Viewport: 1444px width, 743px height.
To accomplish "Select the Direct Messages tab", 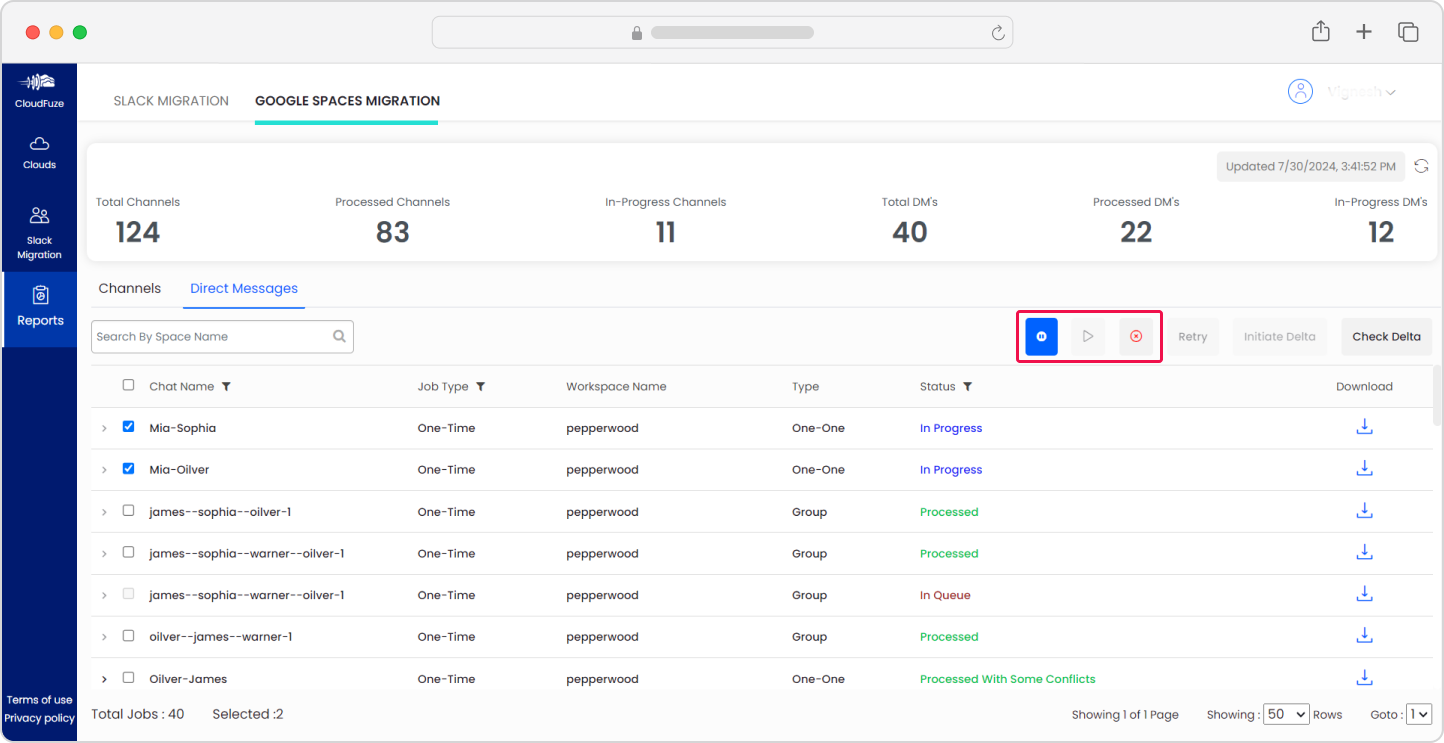I will coord(244,288).
